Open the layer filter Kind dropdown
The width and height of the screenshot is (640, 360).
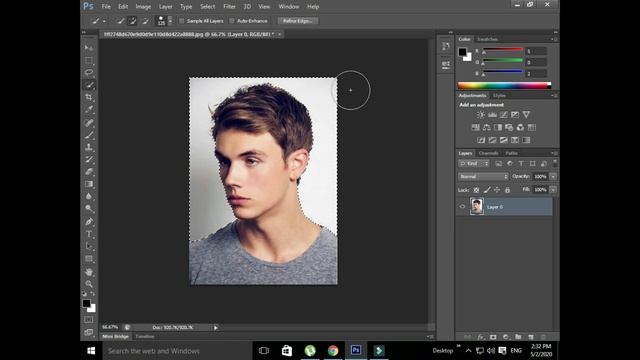click(474, 164)
